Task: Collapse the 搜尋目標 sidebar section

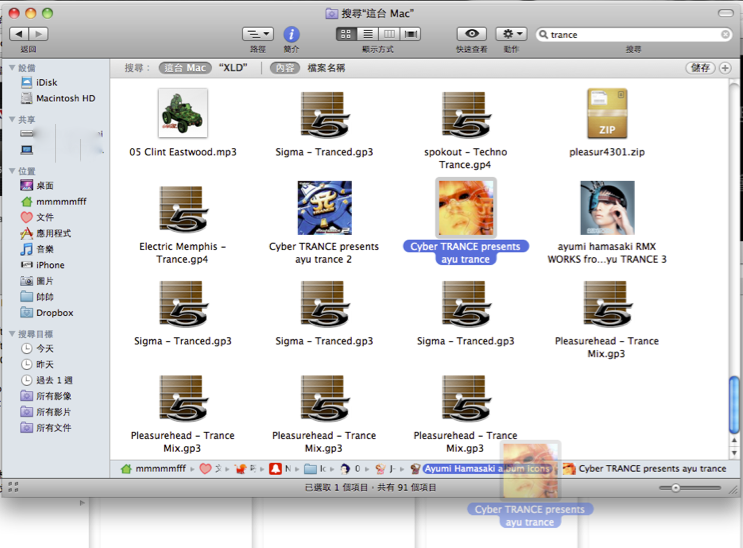Action: [x=12, y=334]
